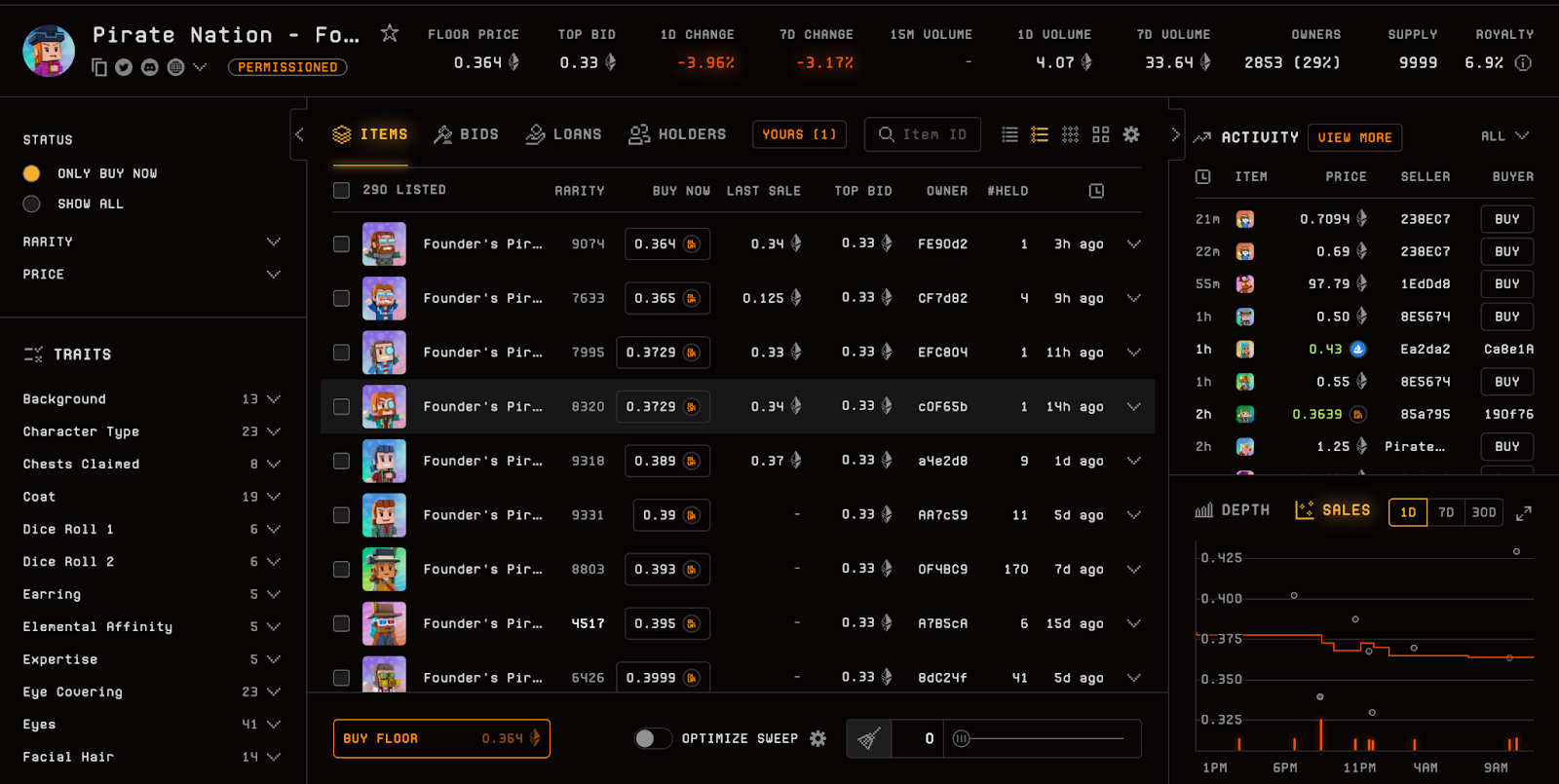This screenshot has height=784, width=1559.
Task: Switch to compact list view
Action: (1009, 134)
